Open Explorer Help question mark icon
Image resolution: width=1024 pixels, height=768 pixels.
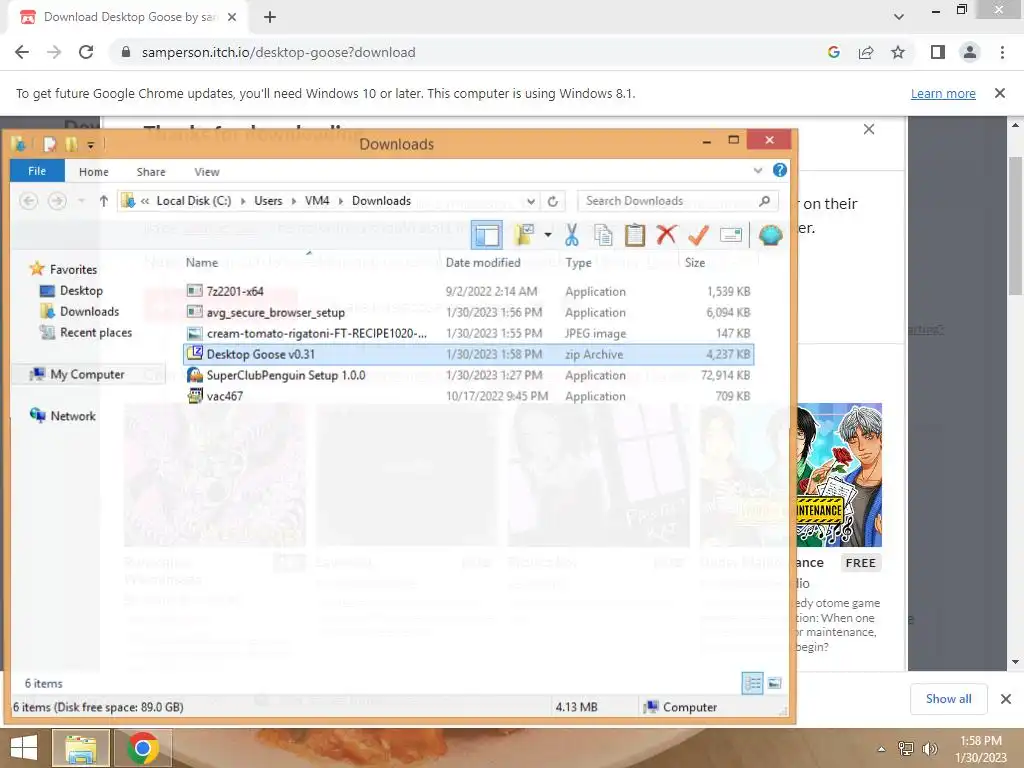(x=780, y=170)
